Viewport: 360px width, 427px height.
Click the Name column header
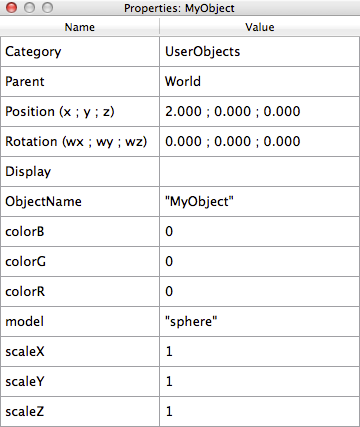pos(80,27)
